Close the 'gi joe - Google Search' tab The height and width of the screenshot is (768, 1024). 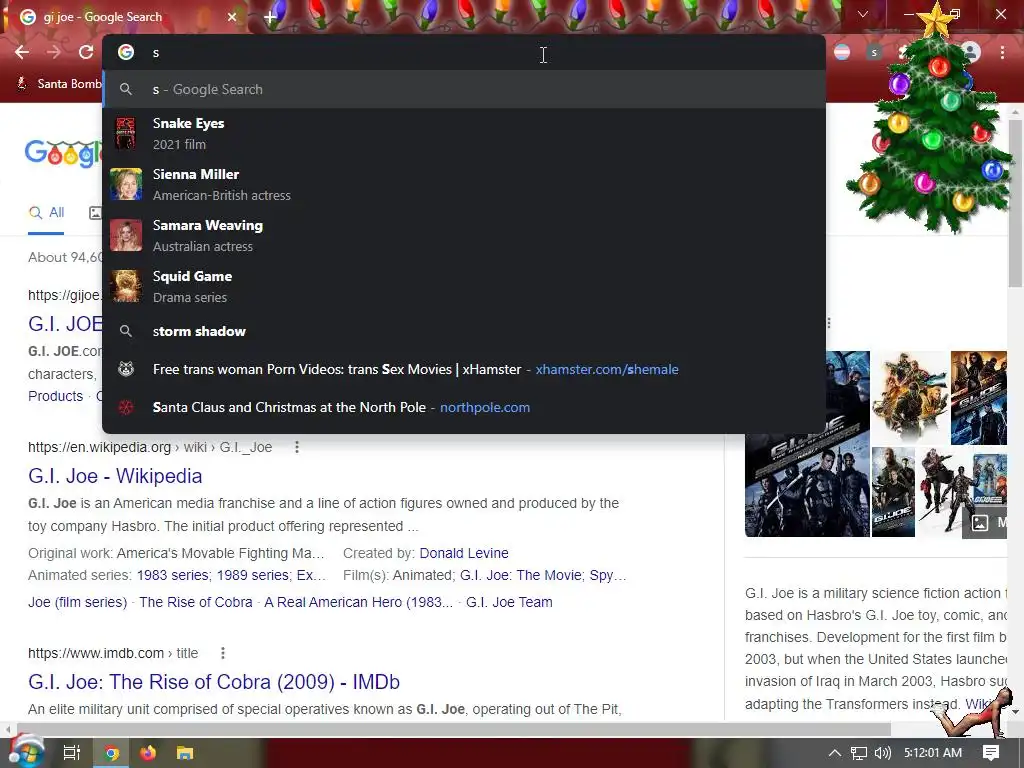pyautogui.click(x=232, y=17)
